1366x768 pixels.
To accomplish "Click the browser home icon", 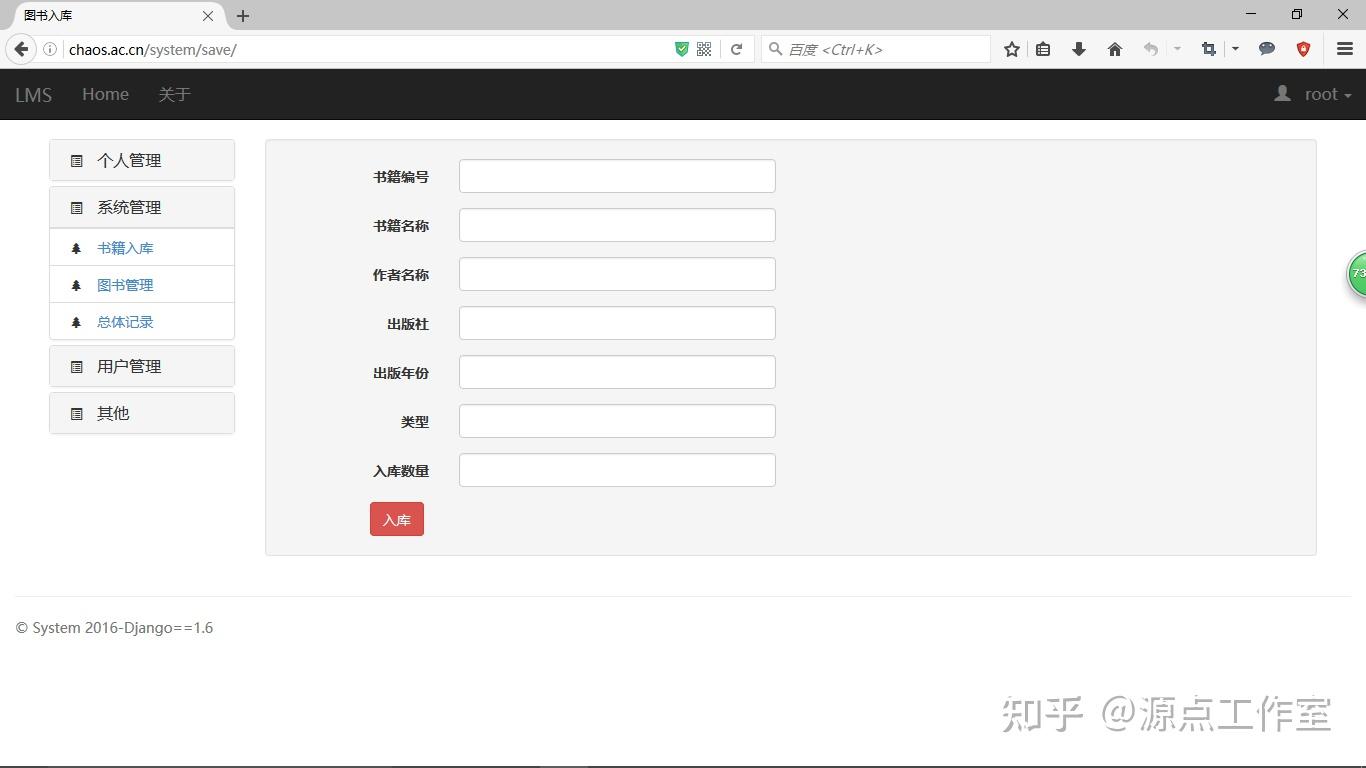I will tap(1114, 49).
